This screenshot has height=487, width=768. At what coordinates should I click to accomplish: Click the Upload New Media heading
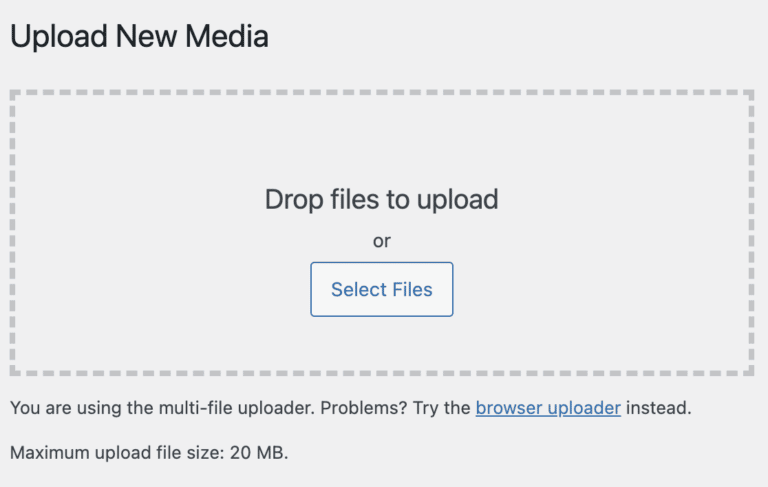(x=139, y=37)
